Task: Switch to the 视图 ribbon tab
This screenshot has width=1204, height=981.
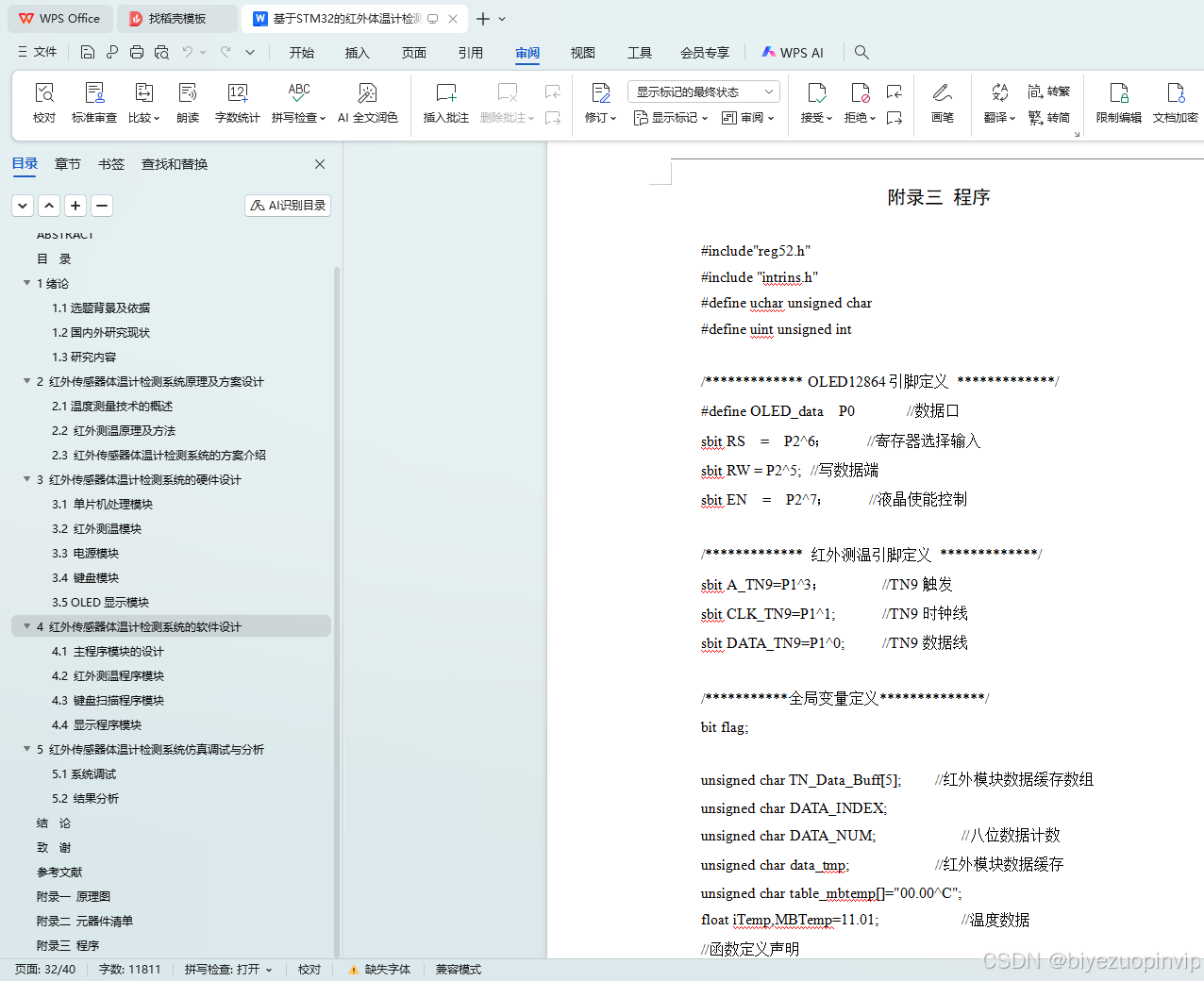Action: click(582, 53)
